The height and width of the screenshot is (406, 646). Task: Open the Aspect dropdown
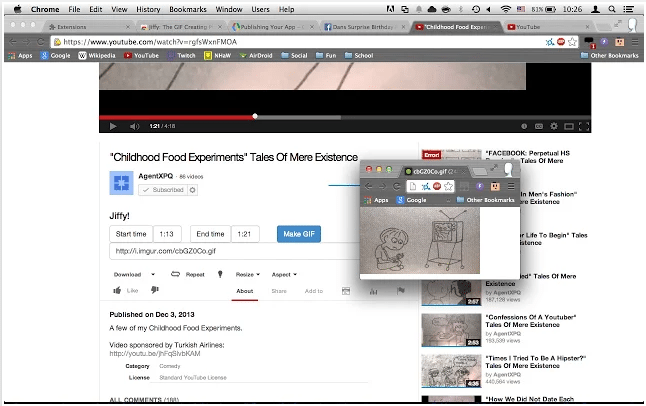[x=284, y=275]
